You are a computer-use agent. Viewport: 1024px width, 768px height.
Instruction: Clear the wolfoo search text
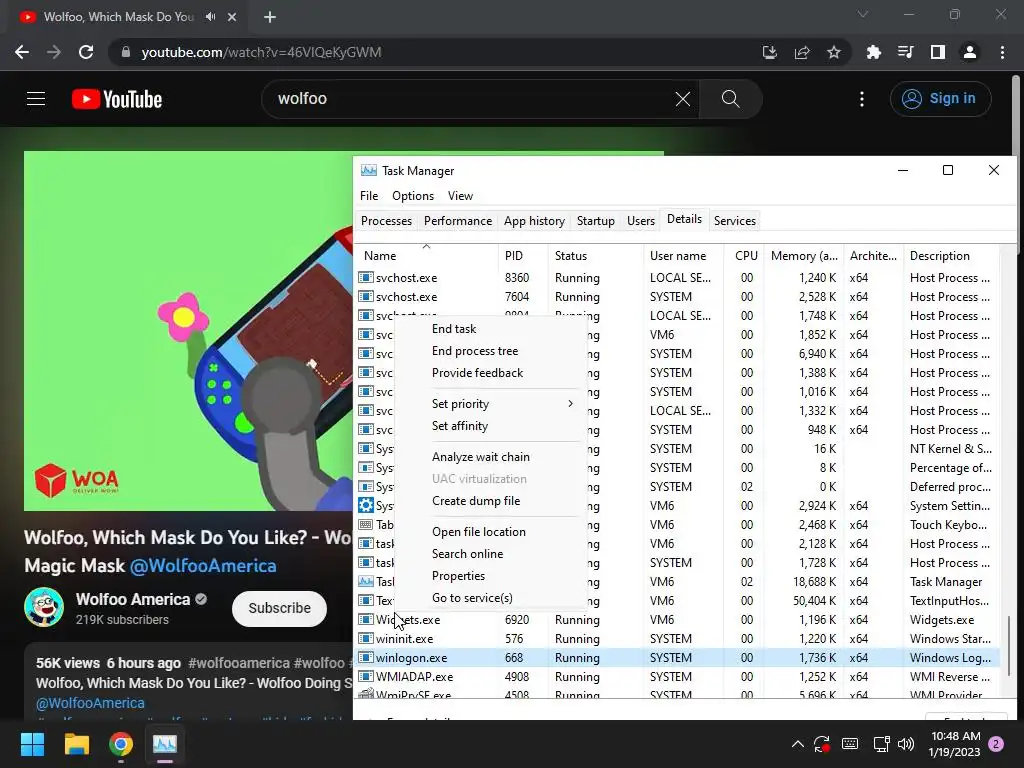click(x=682, y=99)
